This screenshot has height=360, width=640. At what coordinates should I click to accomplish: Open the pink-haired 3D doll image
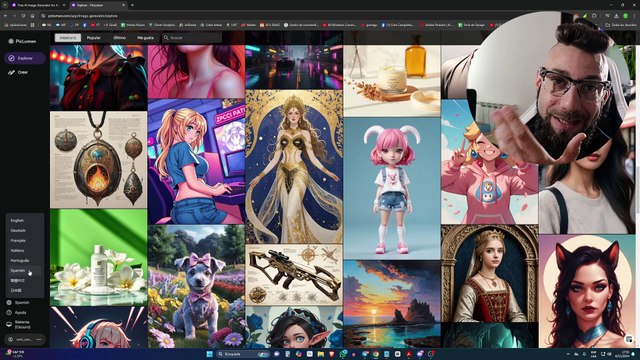(x=392, y=188)
